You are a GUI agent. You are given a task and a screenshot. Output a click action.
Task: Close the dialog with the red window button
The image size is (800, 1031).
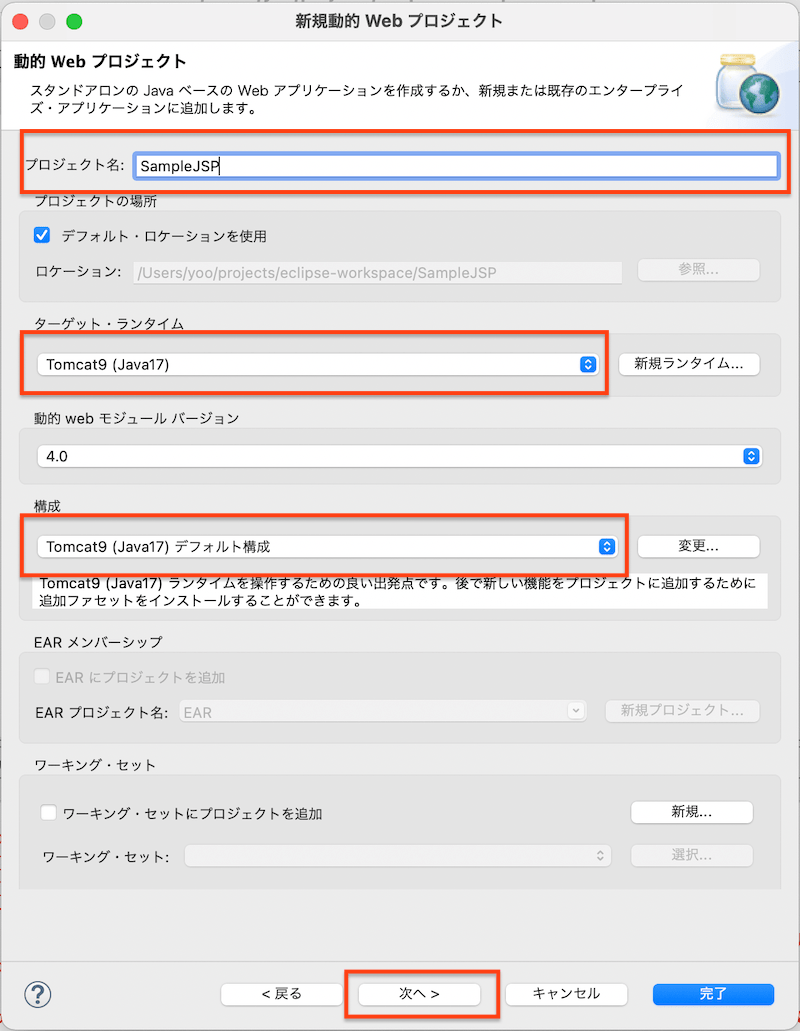click(x=20, y=22)
